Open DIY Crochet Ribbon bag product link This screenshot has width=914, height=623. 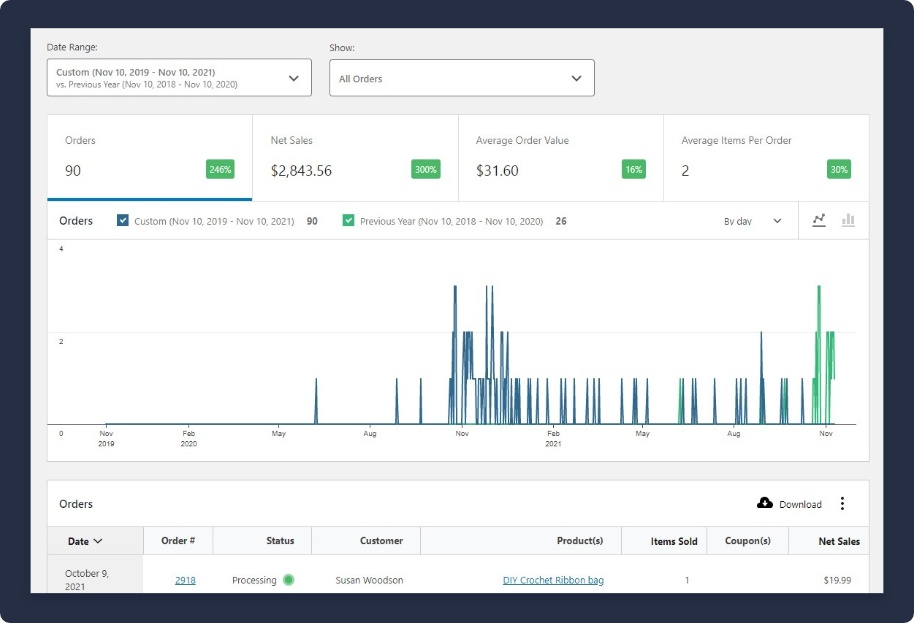coord(553,580)
